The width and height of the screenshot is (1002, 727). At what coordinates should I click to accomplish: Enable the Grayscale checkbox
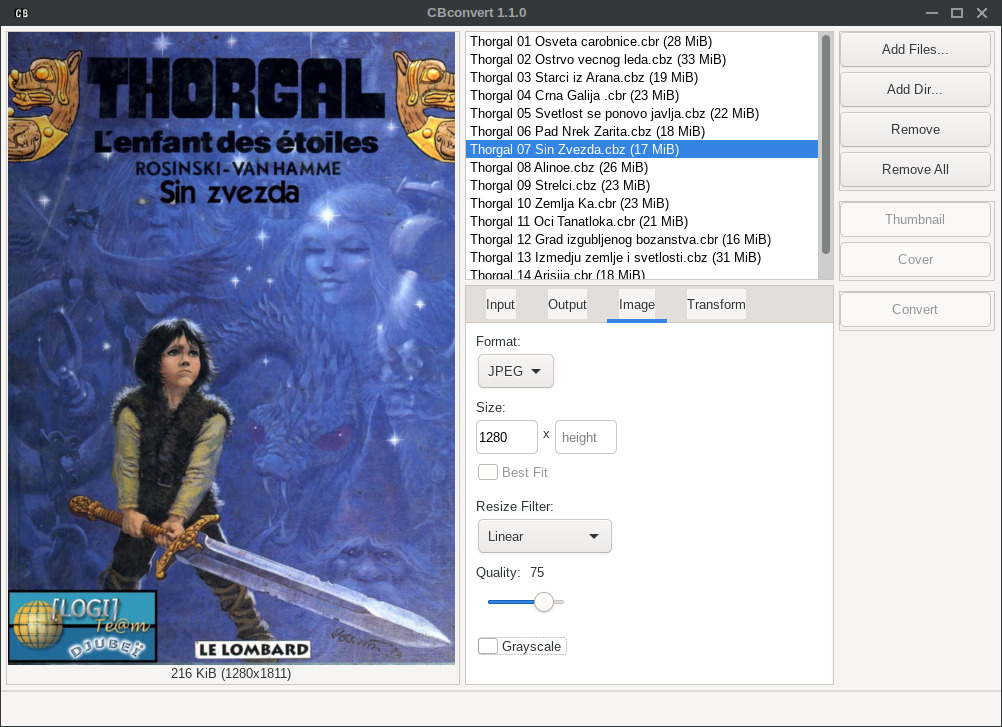488,646
